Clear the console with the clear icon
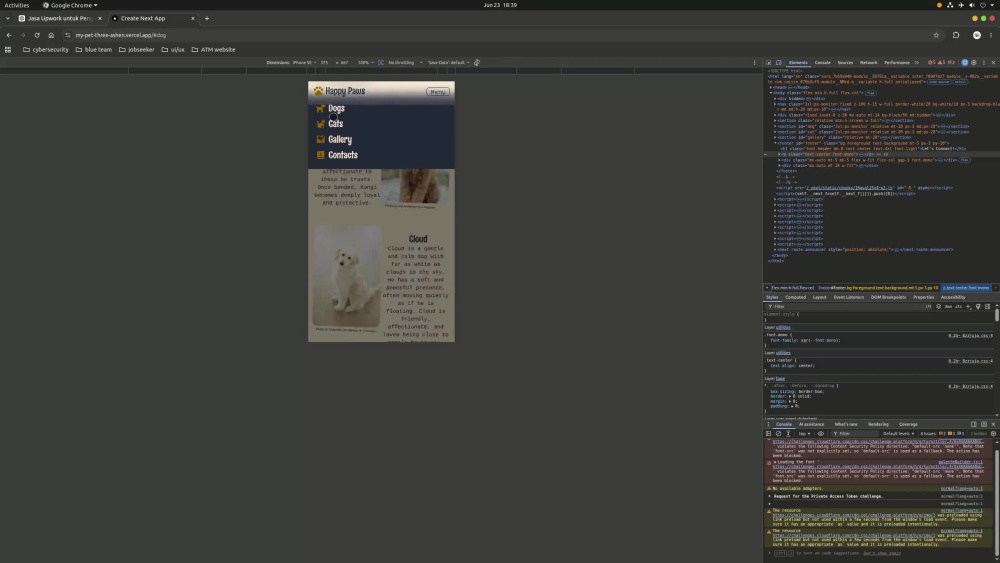Viewport: 1000px width, 563px height. point(778,434)
